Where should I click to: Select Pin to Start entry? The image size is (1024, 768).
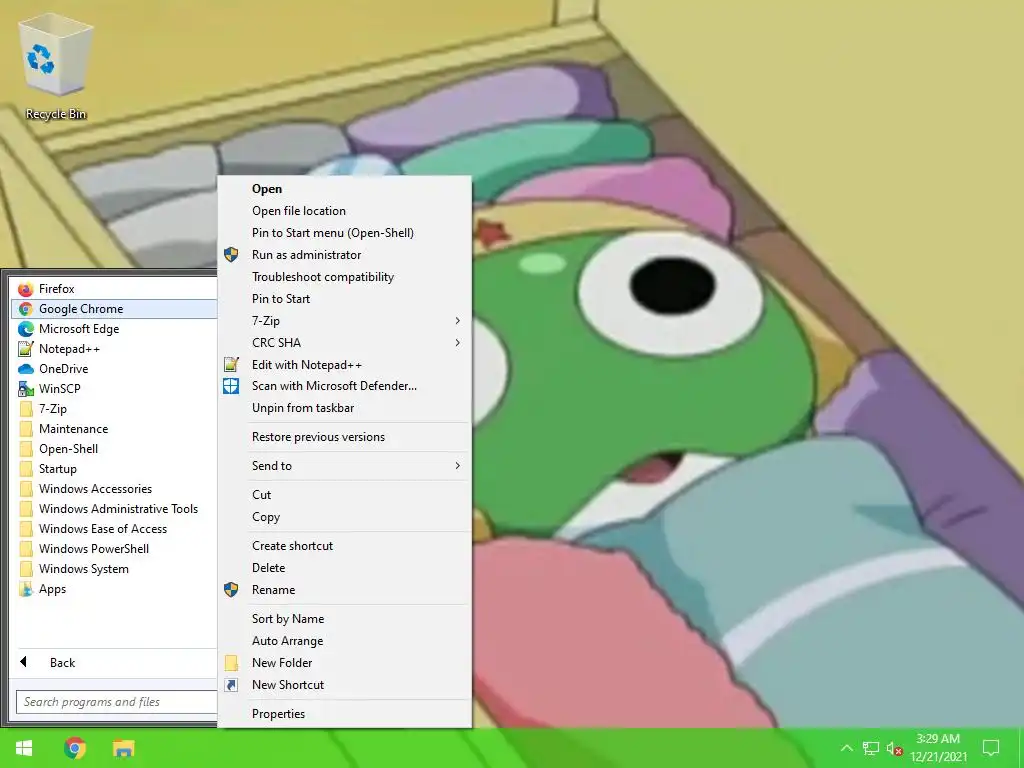344,299
